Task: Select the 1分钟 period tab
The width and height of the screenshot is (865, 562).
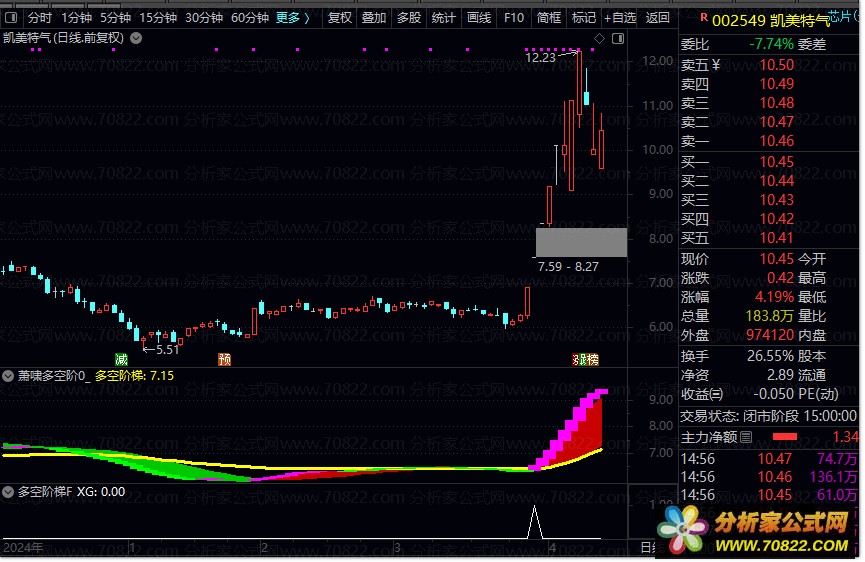Action: click(x=76, y=18)
